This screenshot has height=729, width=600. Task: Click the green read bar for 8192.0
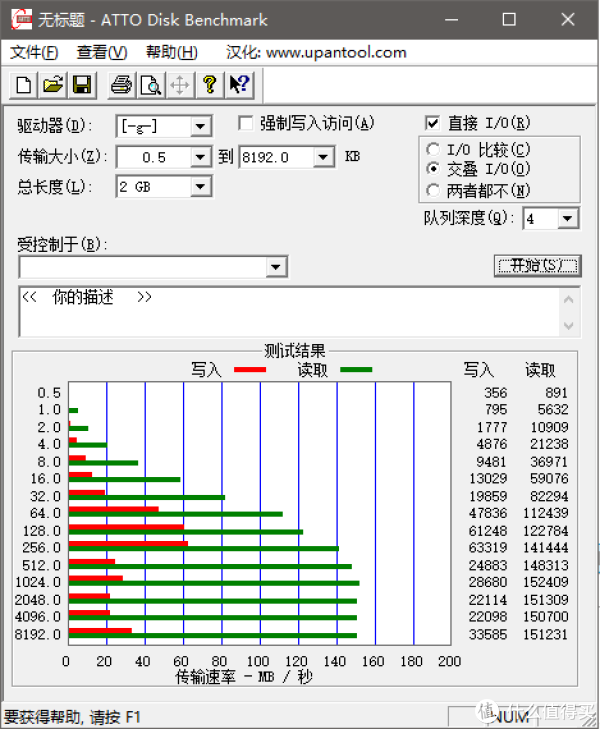[x=213, y=636]
